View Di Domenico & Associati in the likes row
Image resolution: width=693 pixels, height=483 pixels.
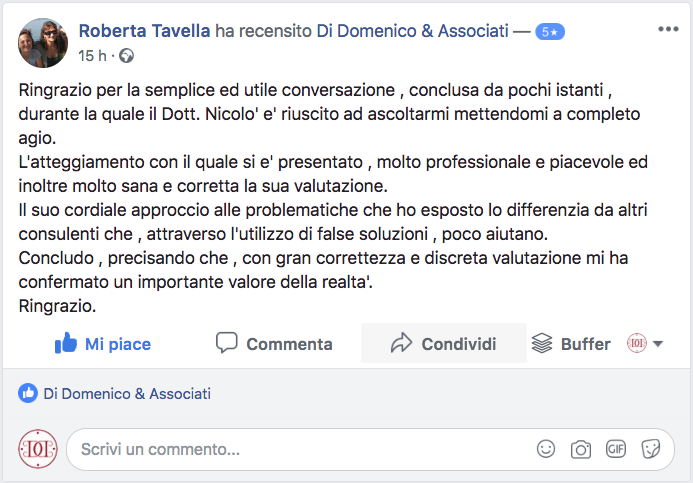pyautogui.click(x=127, y=394)
